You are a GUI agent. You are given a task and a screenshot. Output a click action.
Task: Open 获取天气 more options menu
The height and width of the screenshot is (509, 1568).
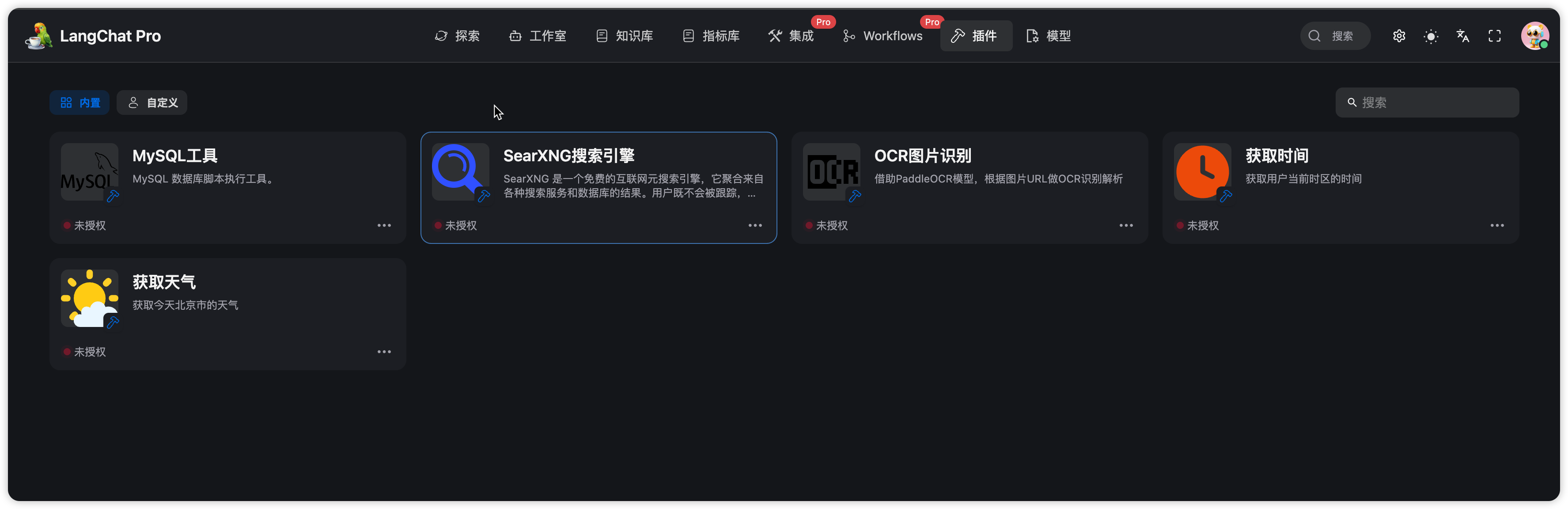384,352
